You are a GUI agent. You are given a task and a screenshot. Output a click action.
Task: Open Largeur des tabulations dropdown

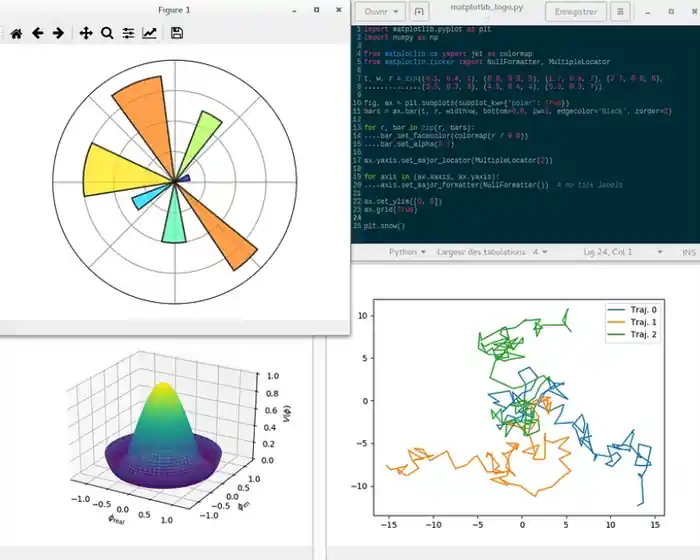492,252
